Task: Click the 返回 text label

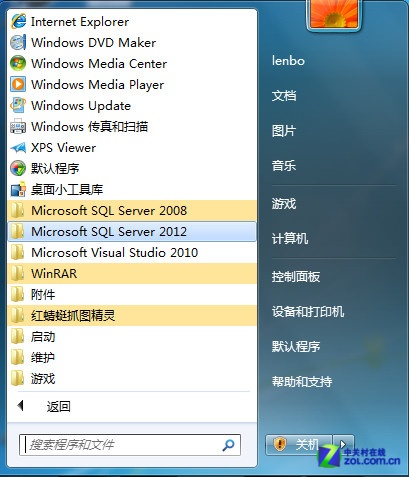Action: (58, 406)
